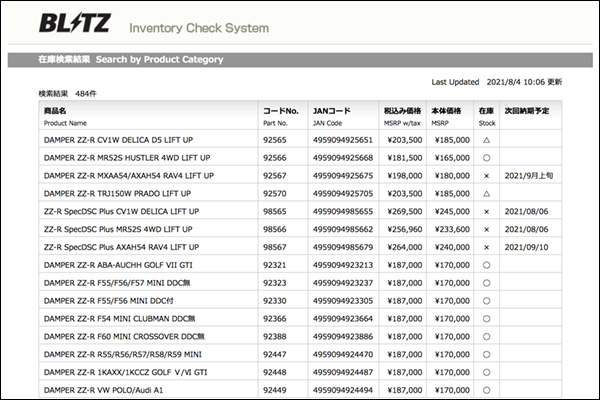
Task: Click JAN code 4959094925668
Action: point(343,158)
